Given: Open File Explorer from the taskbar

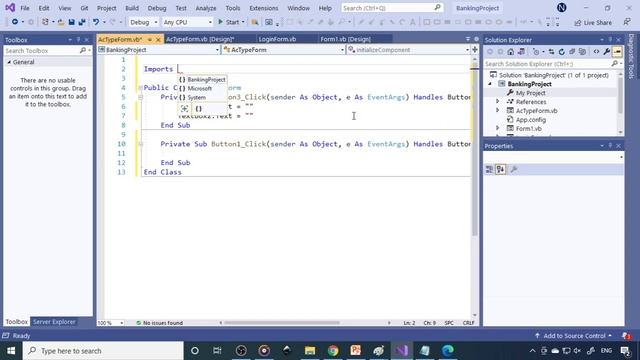Looking at the screenshot, I should 310,351.
